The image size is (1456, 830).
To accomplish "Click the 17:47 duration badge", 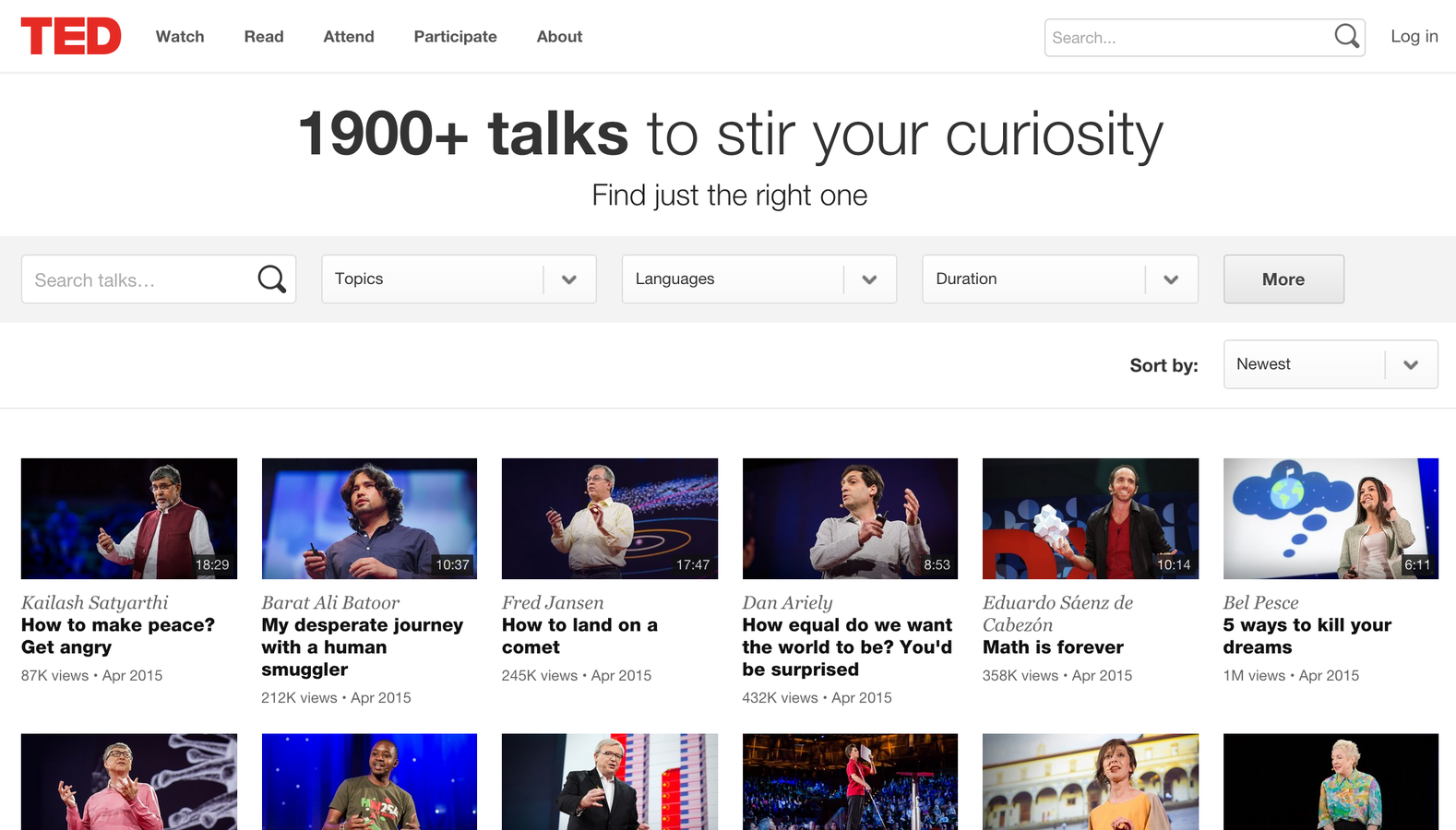I will (x=693, y=564).
